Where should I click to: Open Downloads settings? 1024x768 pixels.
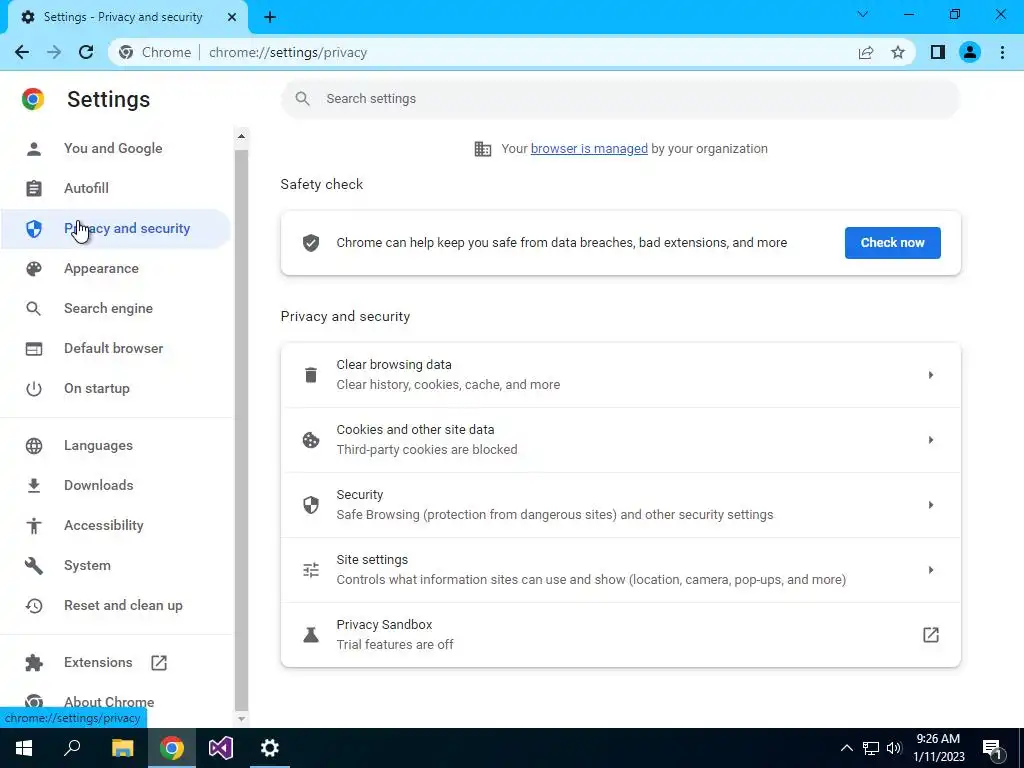116,485
